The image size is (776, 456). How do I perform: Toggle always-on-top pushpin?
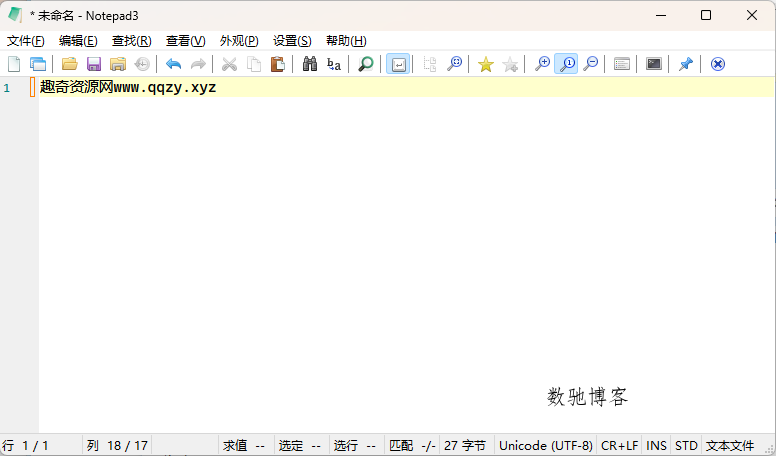[x=685, y=64]
